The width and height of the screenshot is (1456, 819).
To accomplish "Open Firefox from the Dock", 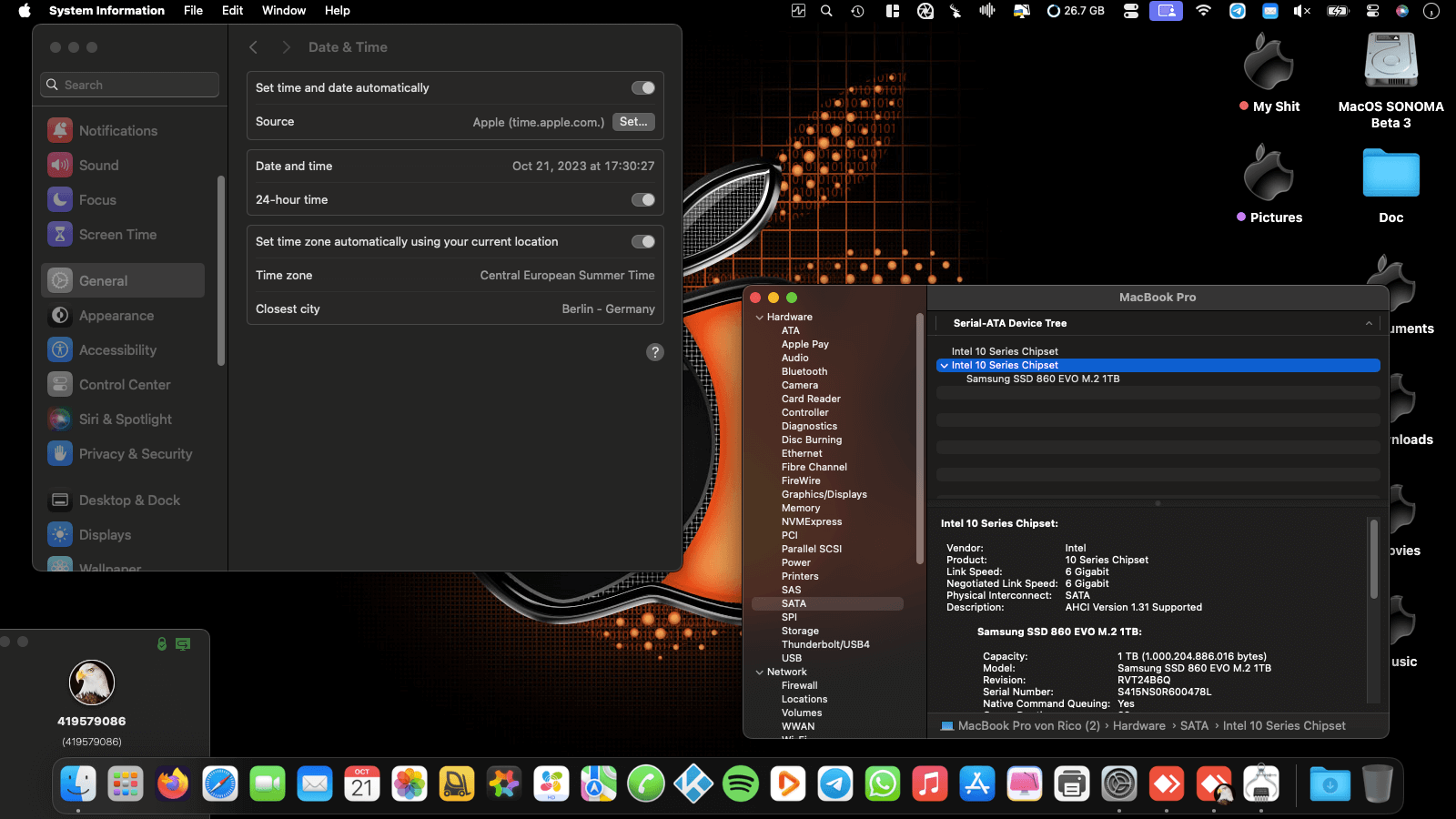I will pos(173,784).
